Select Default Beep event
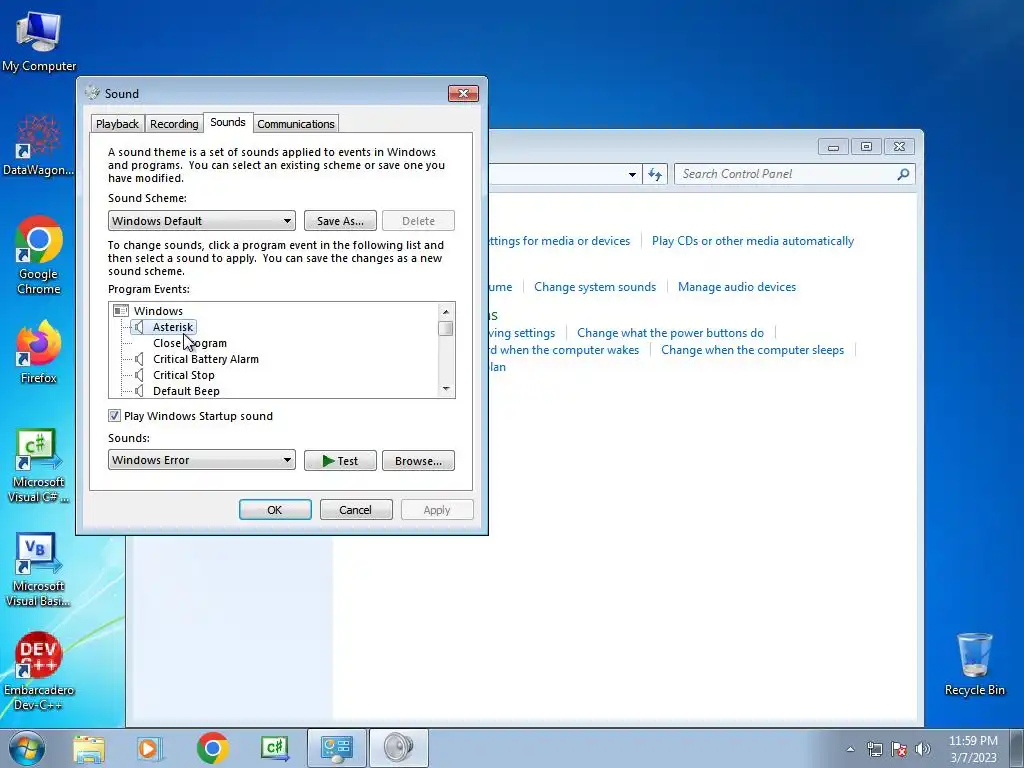 (x=186, y=391)
